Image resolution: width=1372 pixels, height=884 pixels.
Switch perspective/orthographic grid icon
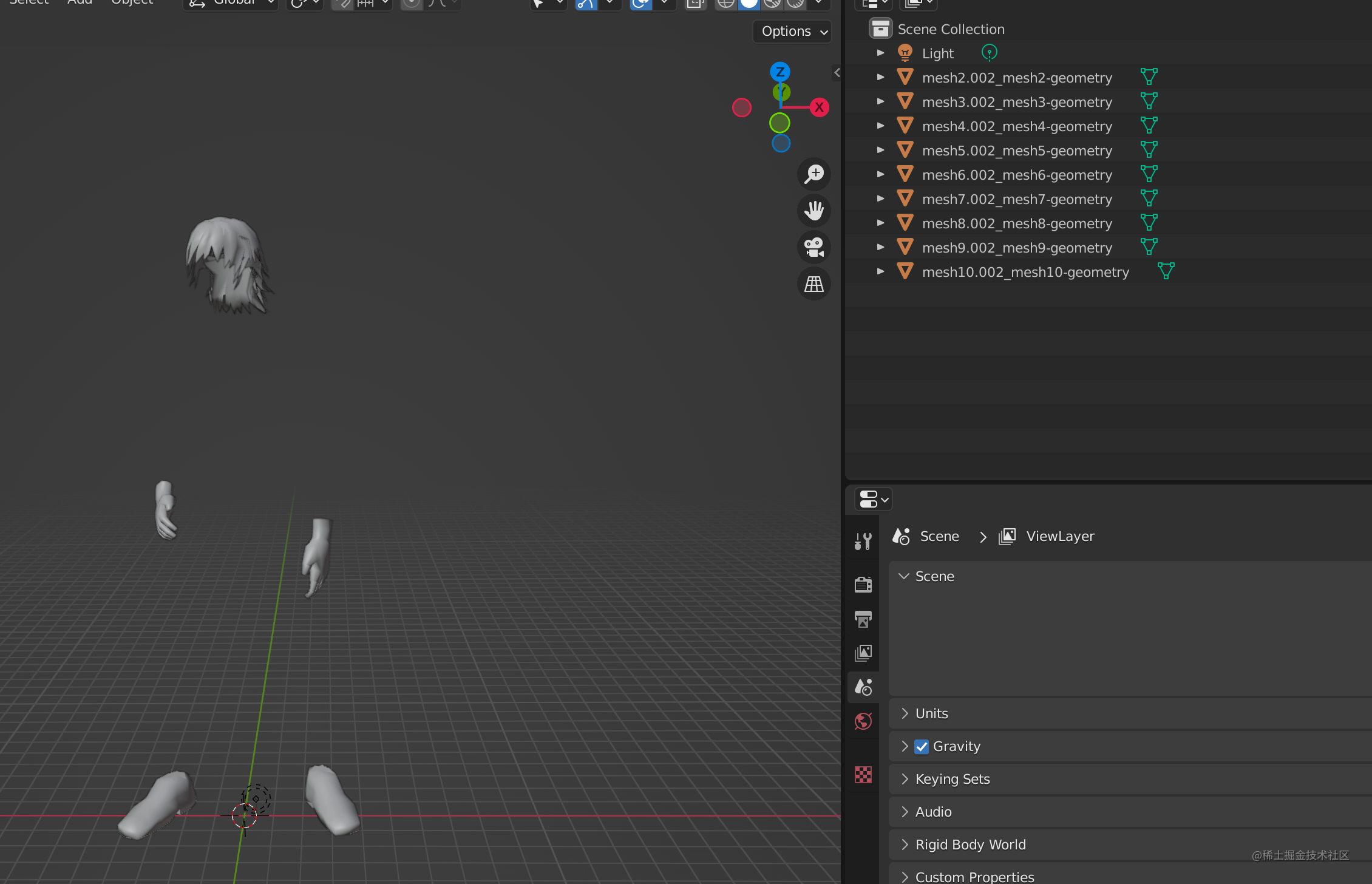coord(813,284)
